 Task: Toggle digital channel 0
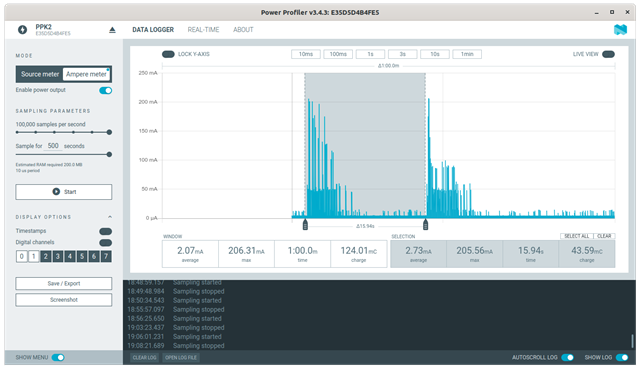22,256
